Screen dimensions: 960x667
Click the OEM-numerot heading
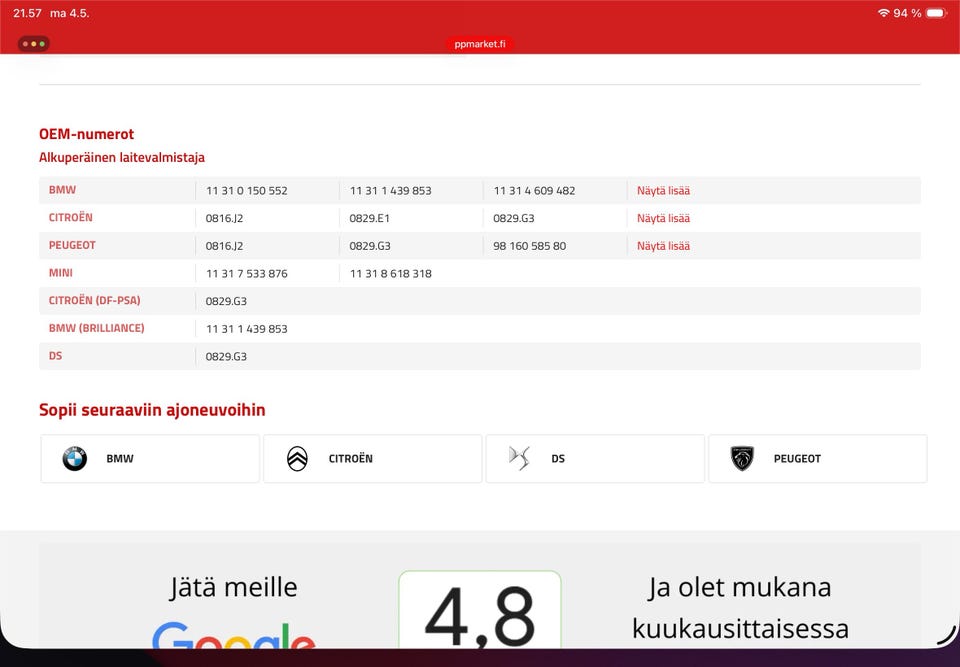pos(86,134)
